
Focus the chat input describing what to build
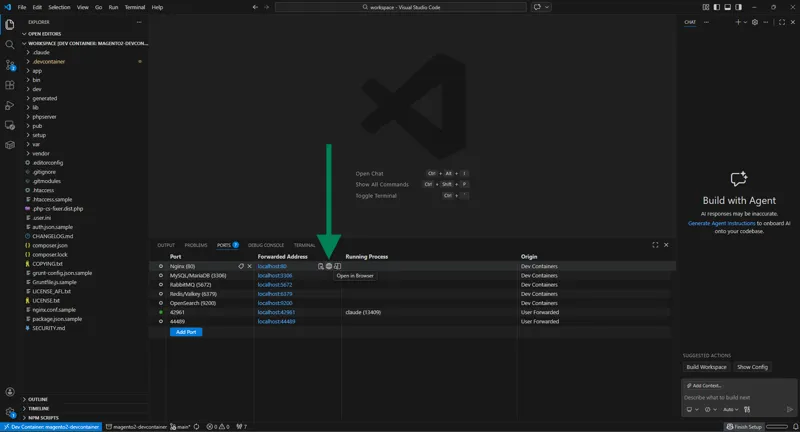[739, 397]
